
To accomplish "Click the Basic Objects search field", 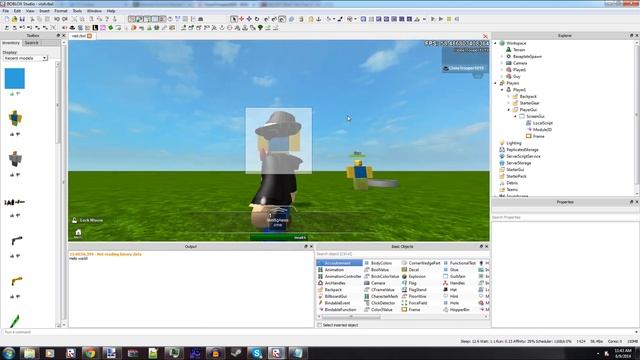I will point(402,254).
